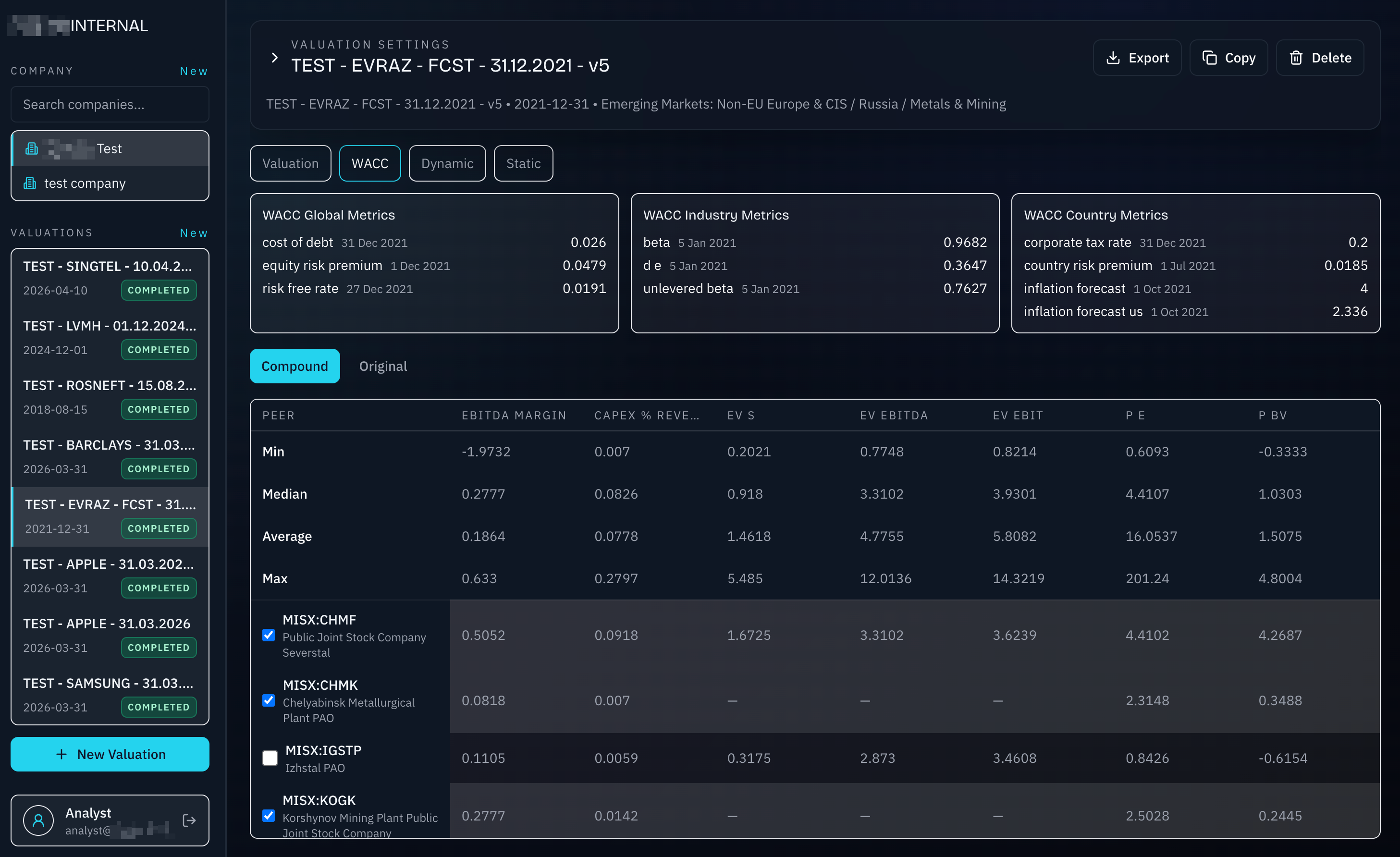Sort by EV EBITDA column header
Viewport: 1400px width, 857px height.
(x=893, y=415)
